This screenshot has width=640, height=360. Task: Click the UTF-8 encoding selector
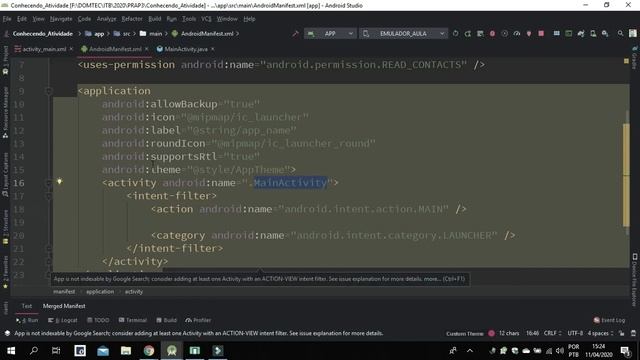pos(575,333)
